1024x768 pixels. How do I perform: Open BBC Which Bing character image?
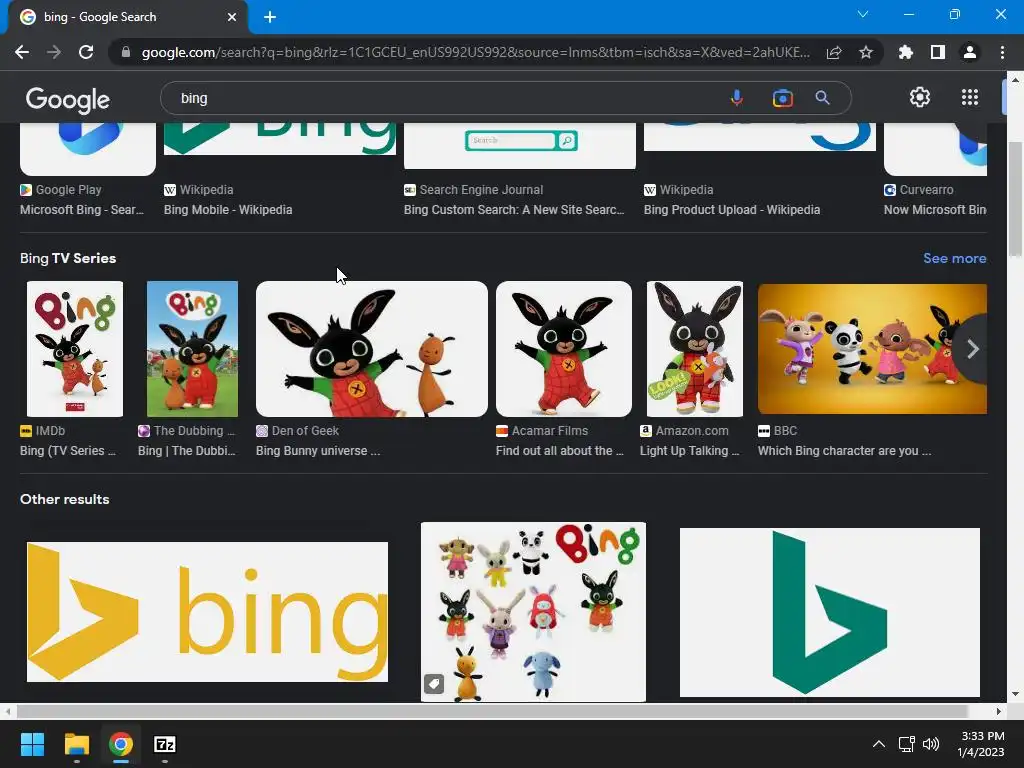[x=872, y=349]
